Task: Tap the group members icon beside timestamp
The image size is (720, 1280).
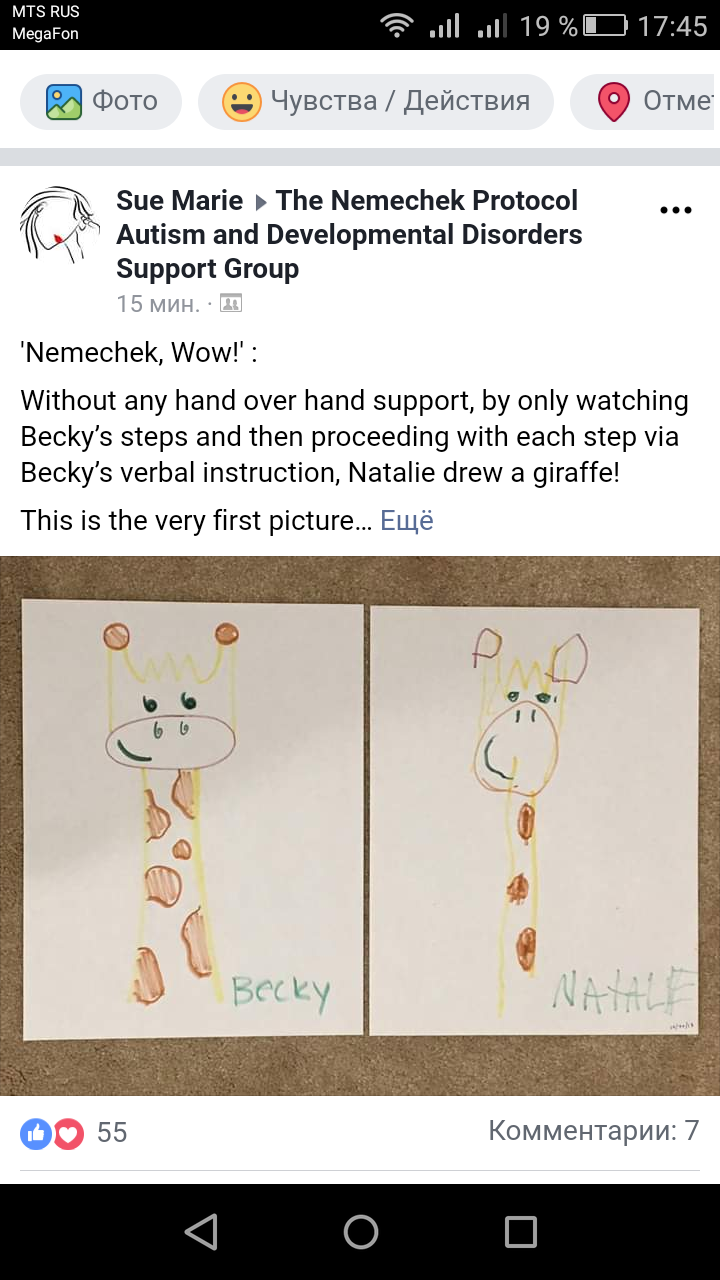Action: pos(231,303)
